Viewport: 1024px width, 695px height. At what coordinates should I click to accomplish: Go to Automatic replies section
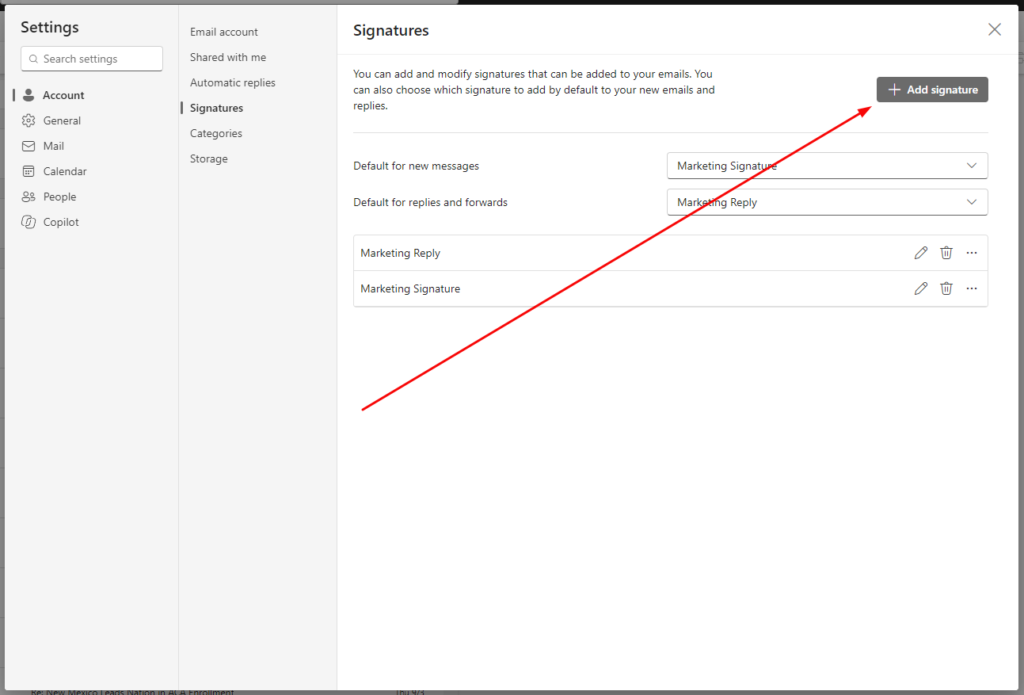(x=232, y=83)
